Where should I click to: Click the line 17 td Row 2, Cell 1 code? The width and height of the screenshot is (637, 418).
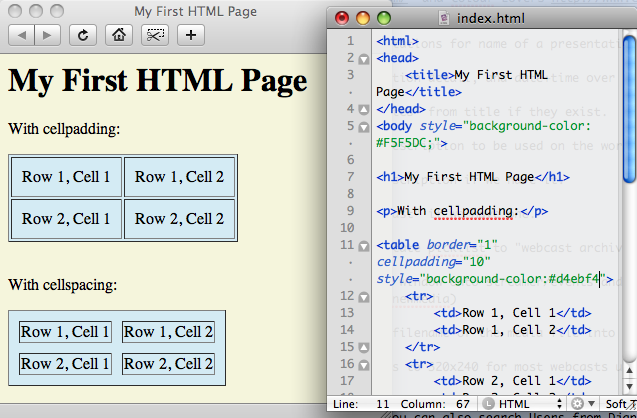click(x=512, y=381)
